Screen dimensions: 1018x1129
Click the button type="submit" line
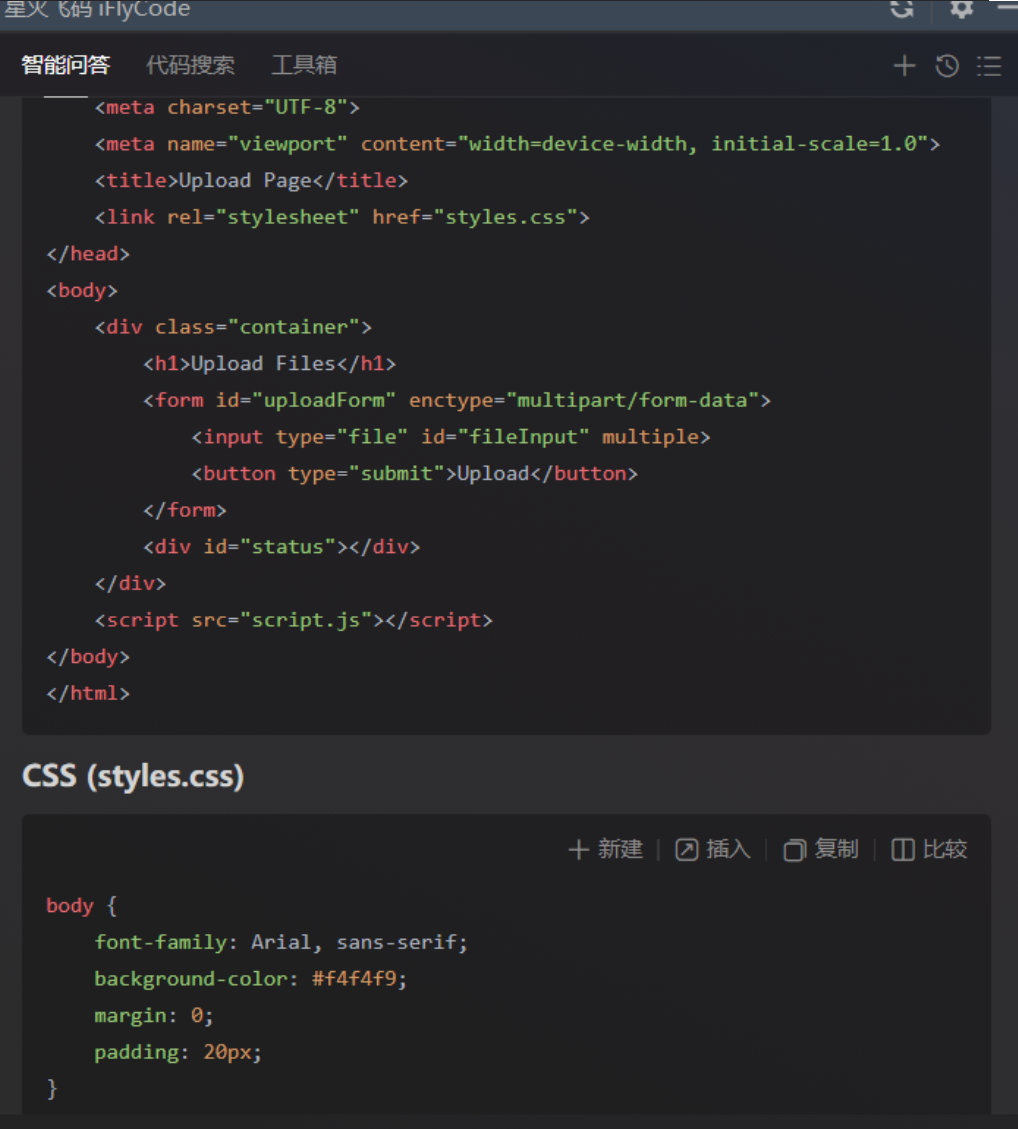414,474
